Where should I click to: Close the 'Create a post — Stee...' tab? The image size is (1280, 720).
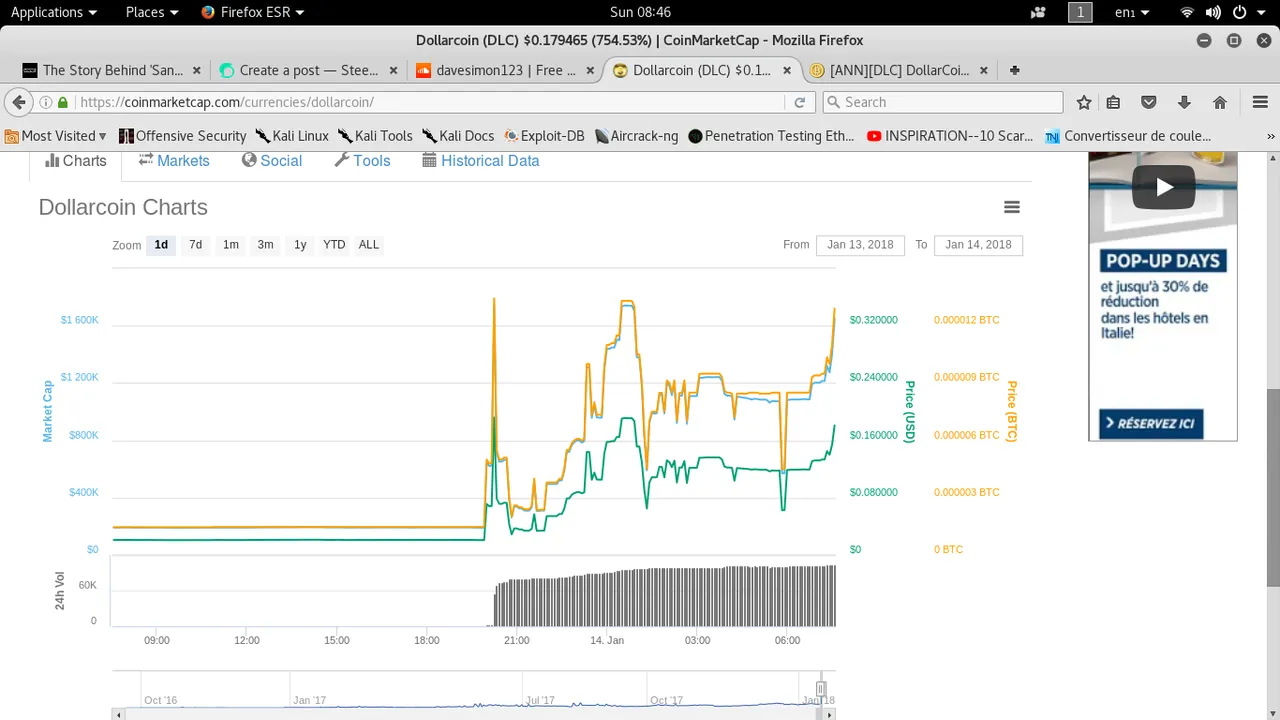tap(393, 70)
